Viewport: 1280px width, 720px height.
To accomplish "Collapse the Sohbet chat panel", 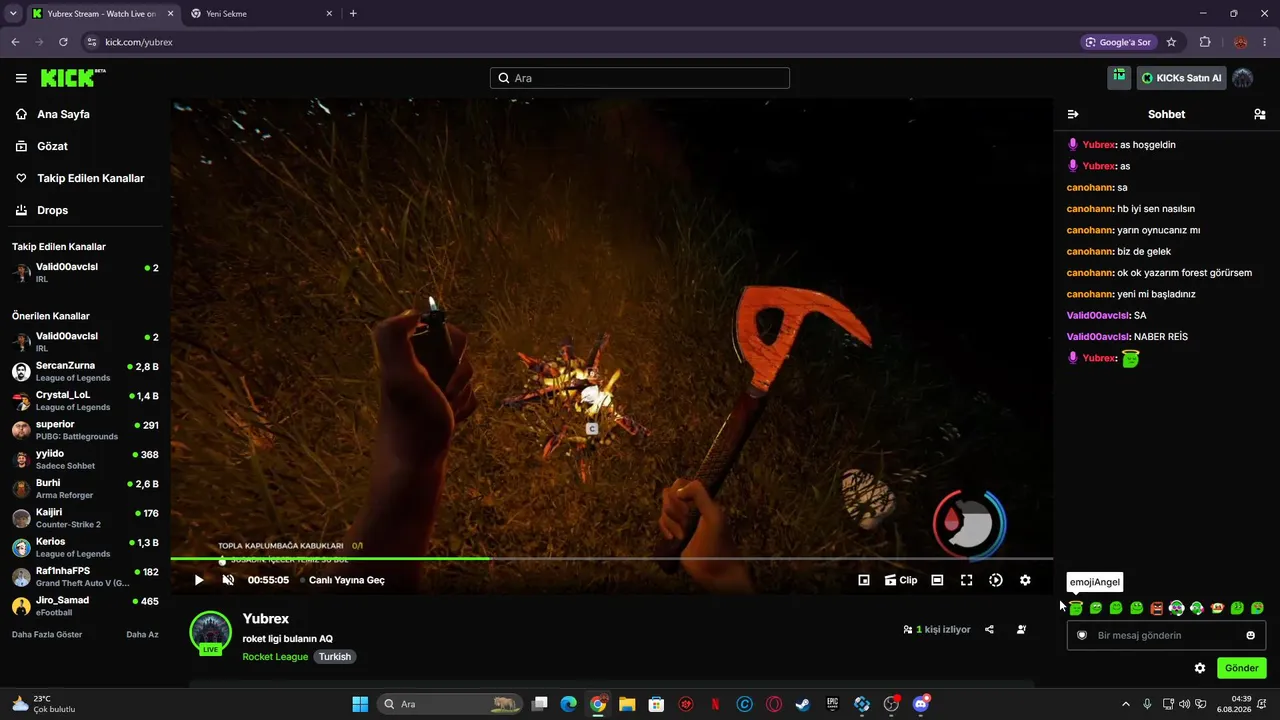I will (1073, 114).
